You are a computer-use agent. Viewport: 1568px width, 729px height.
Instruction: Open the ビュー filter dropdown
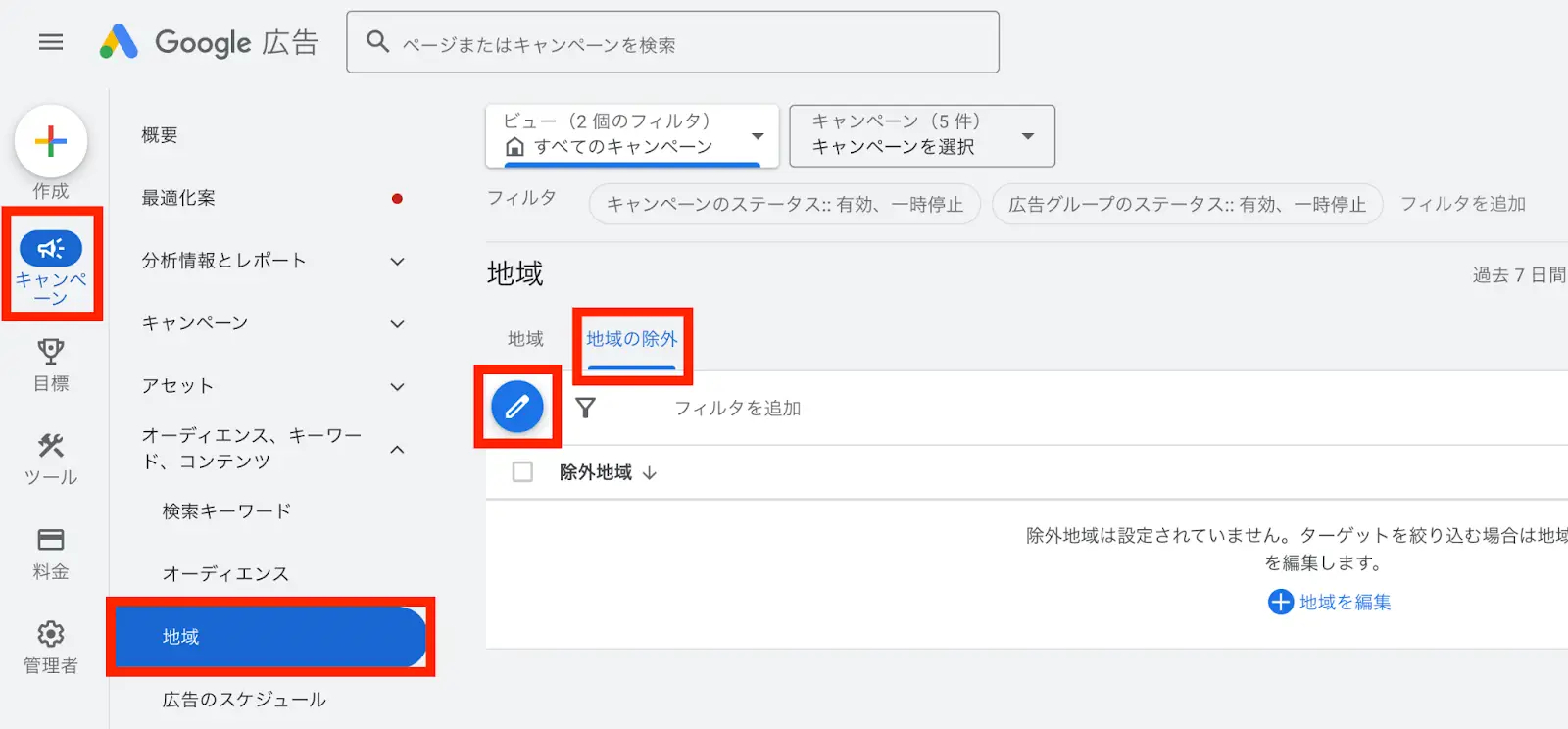[x=632, y=135]
